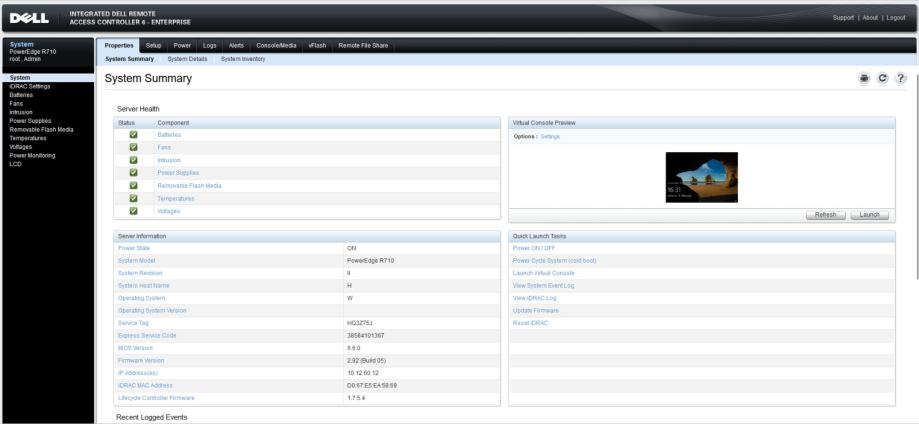Open Power Cycle System (cold boot) link
Screen dimensions: 919x424
(x=554, y=261)
